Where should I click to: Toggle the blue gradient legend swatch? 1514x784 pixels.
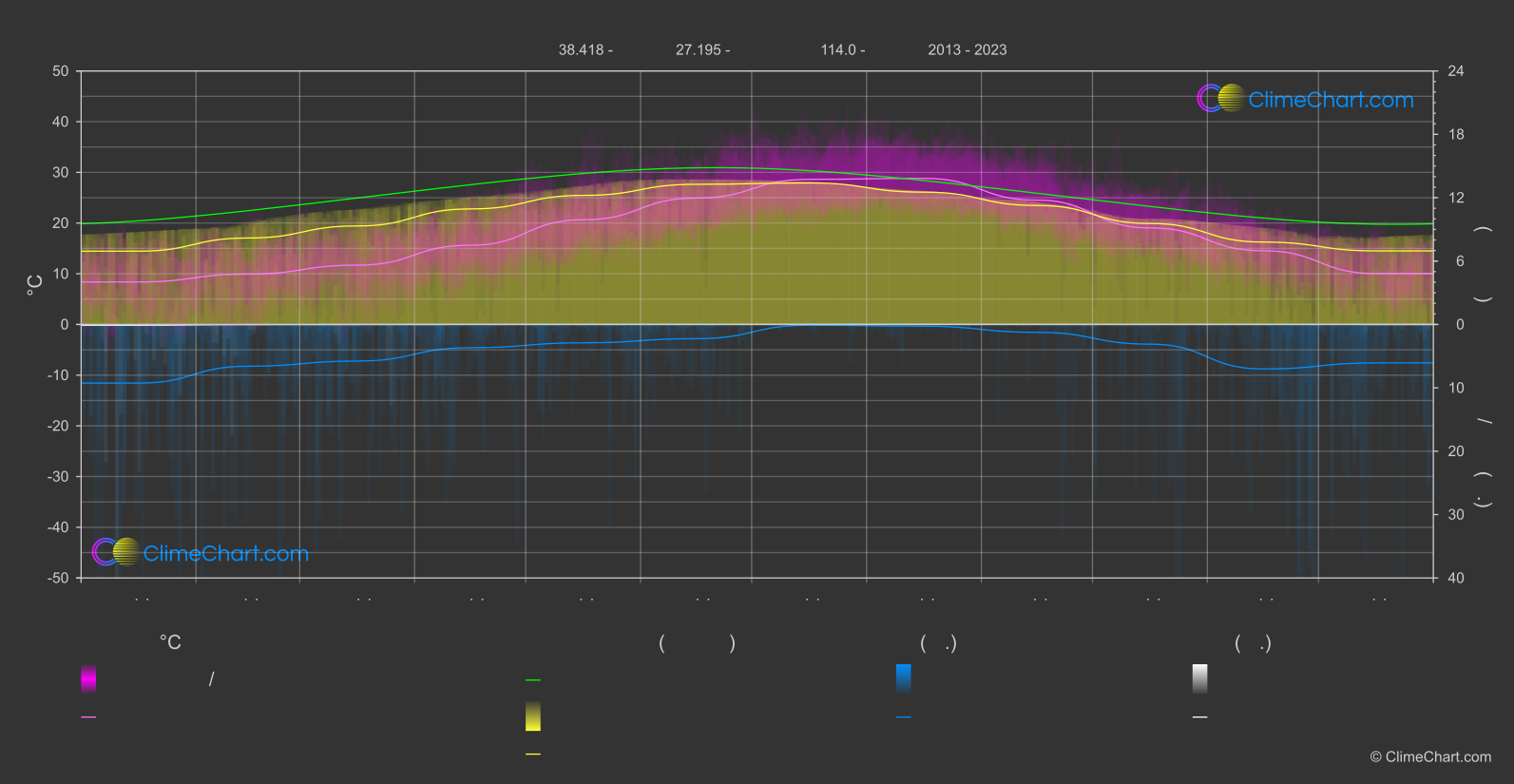tap(904, 679)
